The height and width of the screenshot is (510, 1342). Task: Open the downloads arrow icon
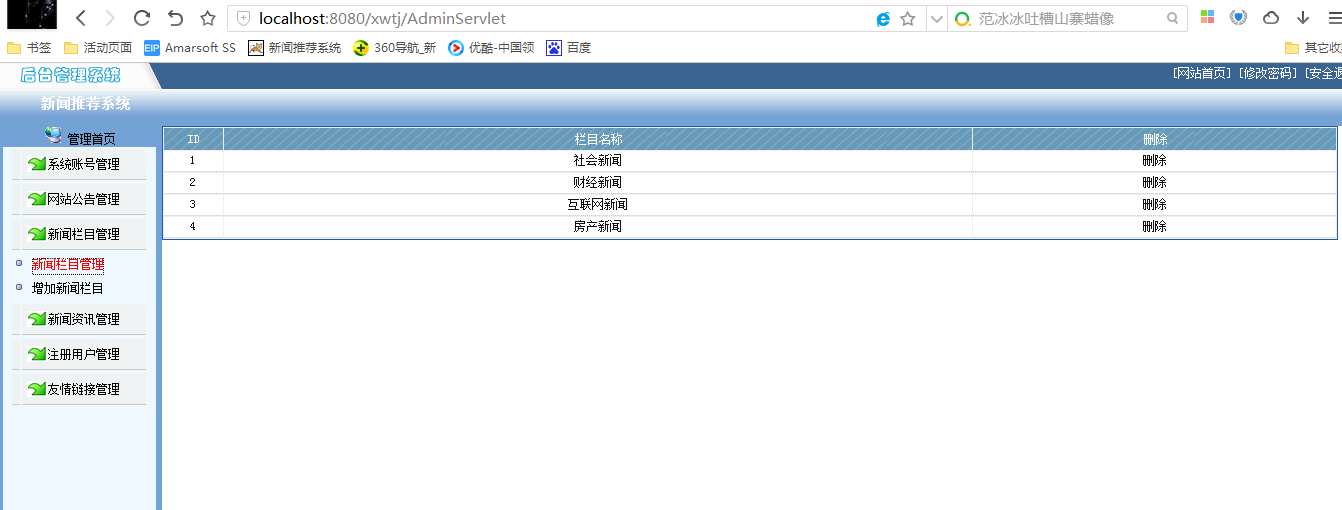pos(1303,18)
